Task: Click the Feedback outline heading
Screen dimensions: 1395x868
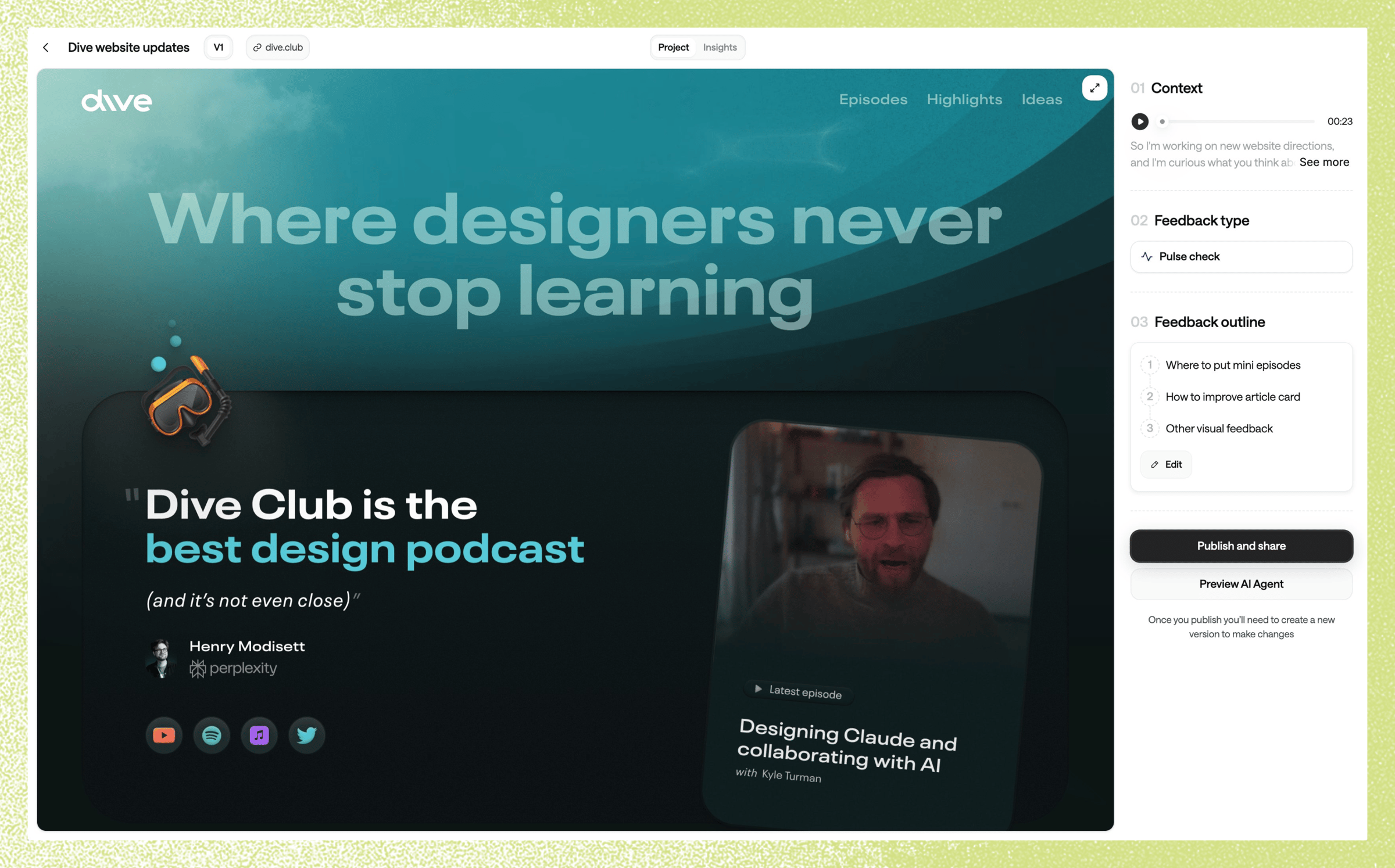Action: coord(1209,322)
